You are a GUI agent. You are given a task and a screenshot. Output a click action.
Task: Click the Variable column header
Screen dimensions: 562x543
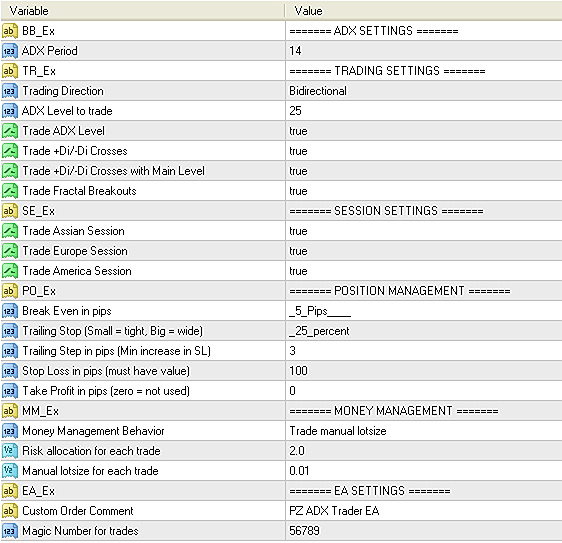143,11
